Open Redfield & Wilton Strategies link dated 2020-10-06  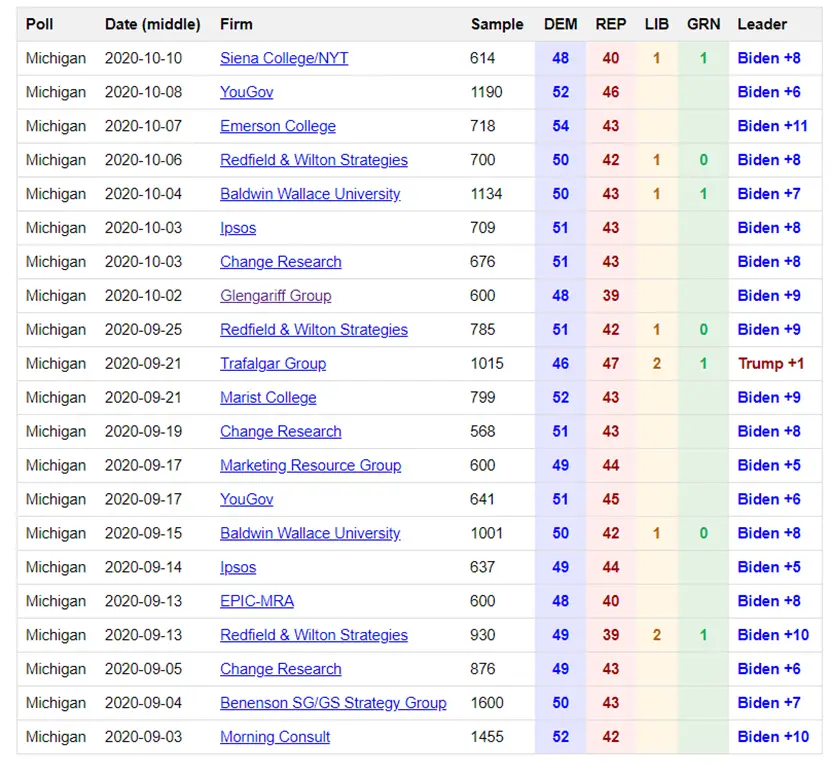[314, 160]
